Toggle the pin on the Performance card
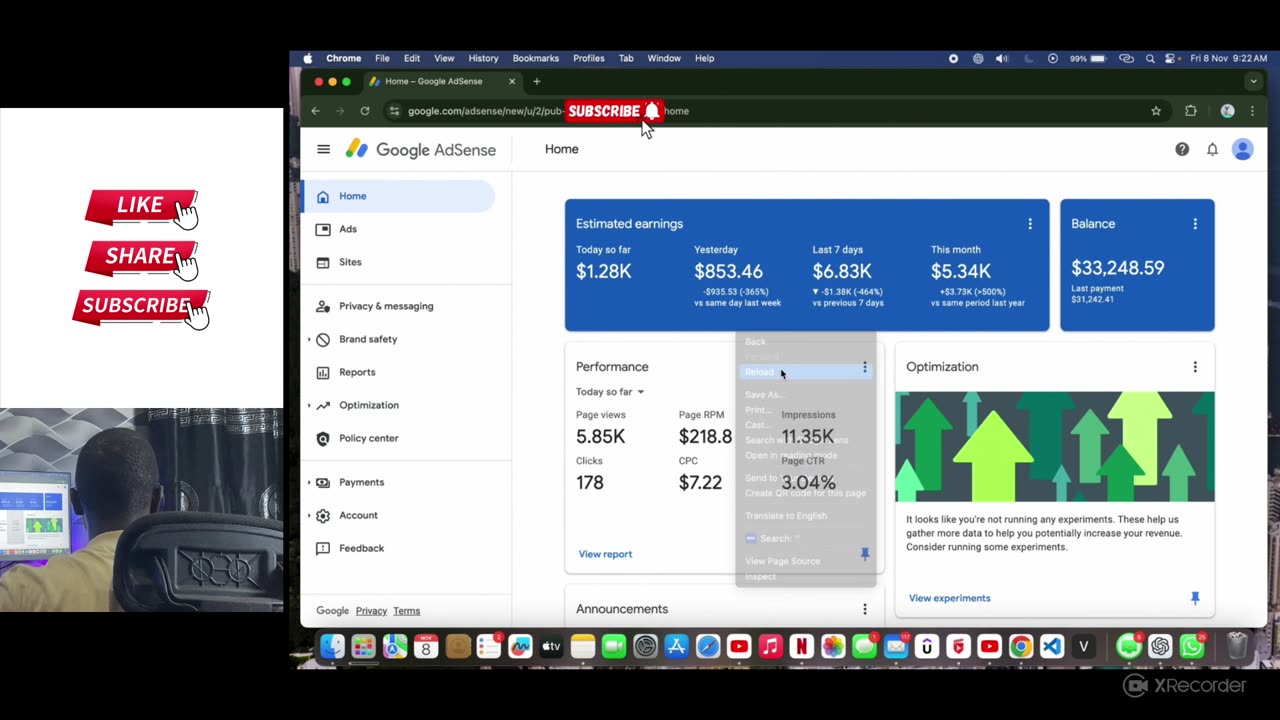 point(865,554)
